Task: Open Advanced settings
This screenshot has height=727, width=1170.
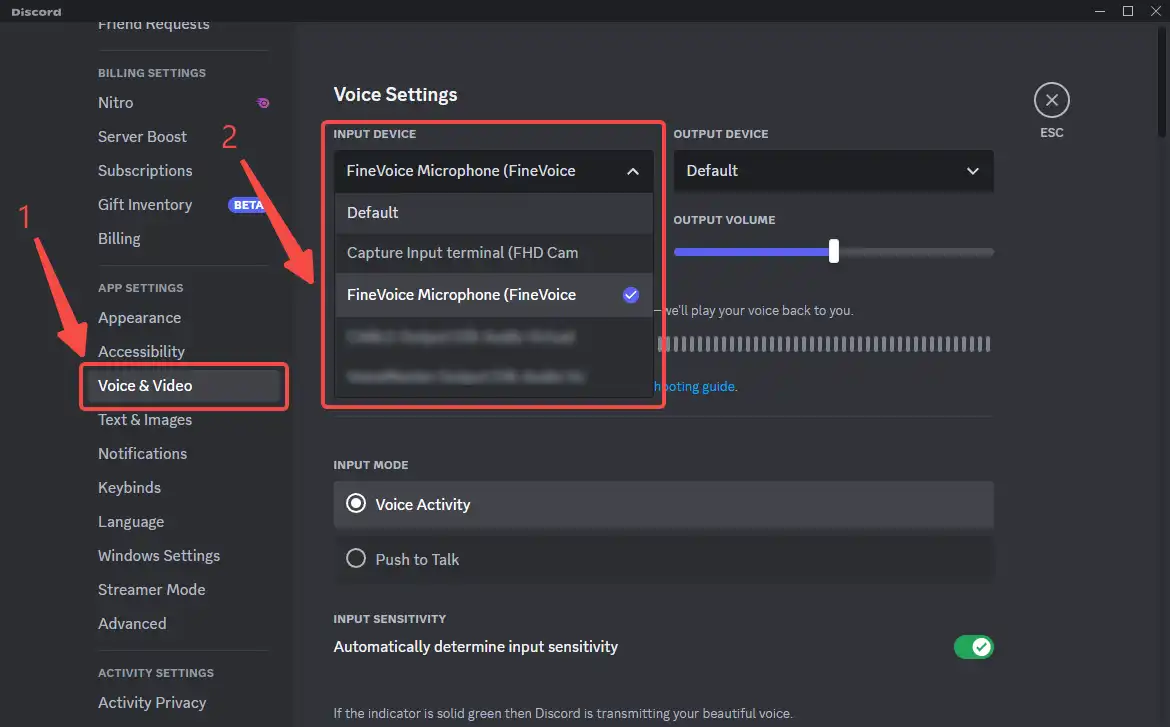Action: pyautogui.click(x=132, y=623)
